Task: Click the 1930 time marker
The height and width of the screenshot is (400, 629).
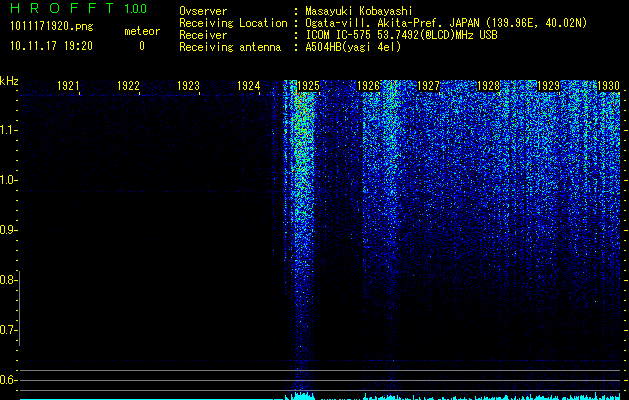Action: (x=609, y=86)
